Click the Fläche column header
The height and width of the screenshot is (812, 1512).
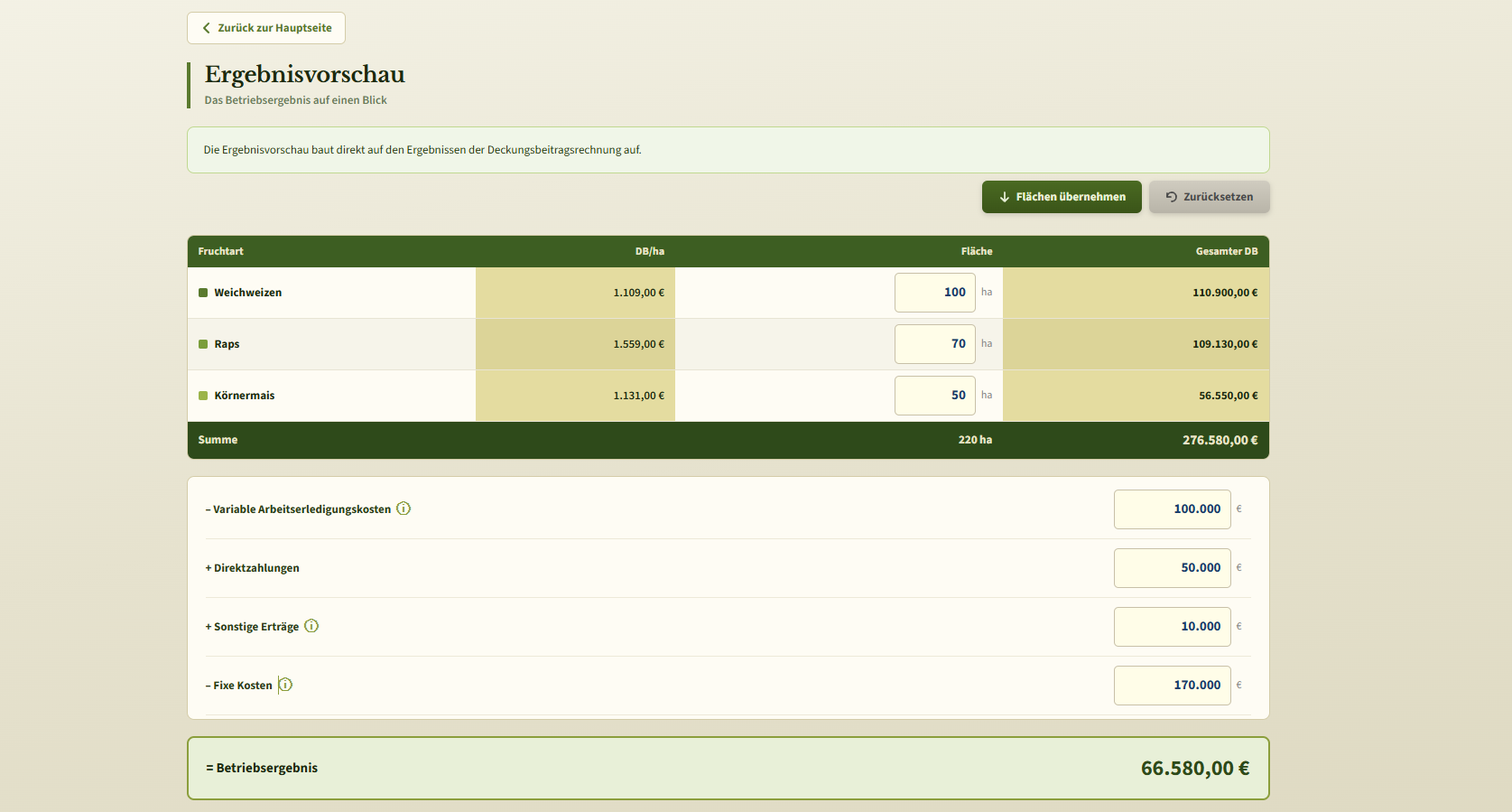tap(977, 251)
